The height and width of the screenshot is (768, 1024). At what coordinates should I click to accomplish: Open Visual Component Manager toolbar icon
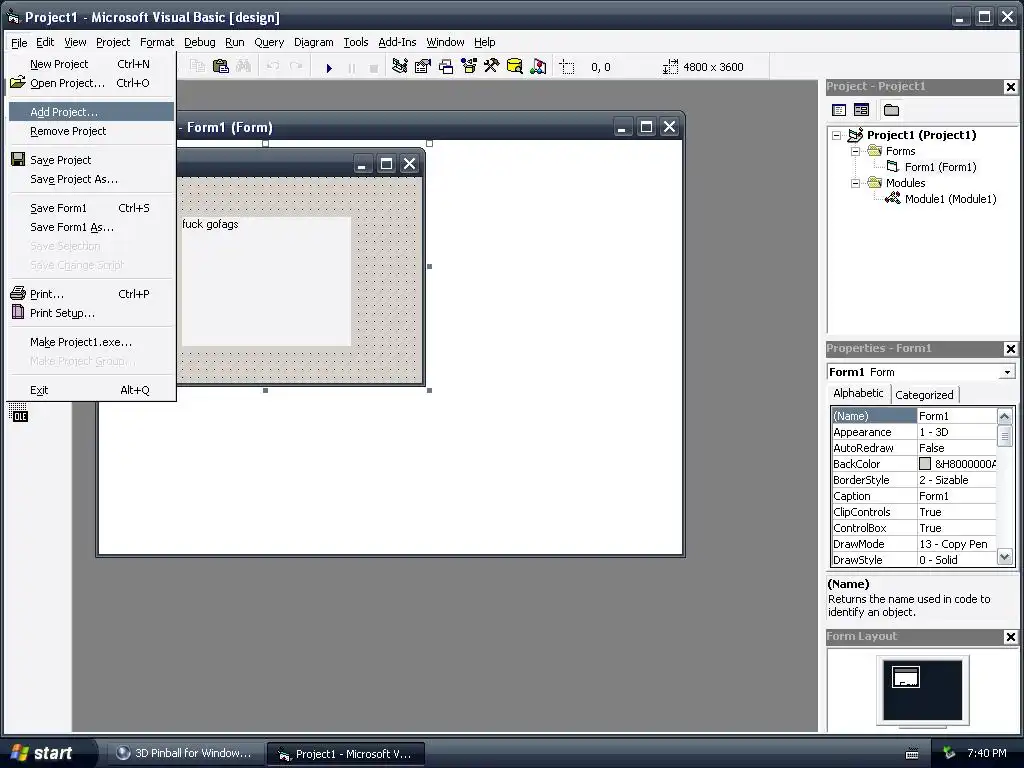[538, 67]
